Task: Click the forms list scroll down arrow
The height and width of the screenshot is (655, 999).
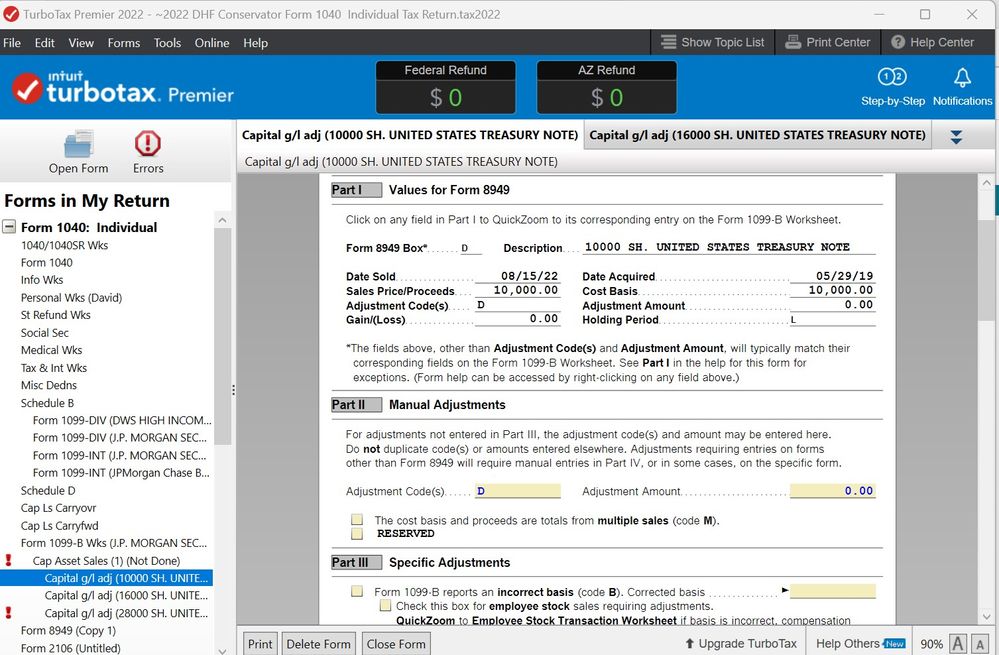Action: [x=222, y=651]
